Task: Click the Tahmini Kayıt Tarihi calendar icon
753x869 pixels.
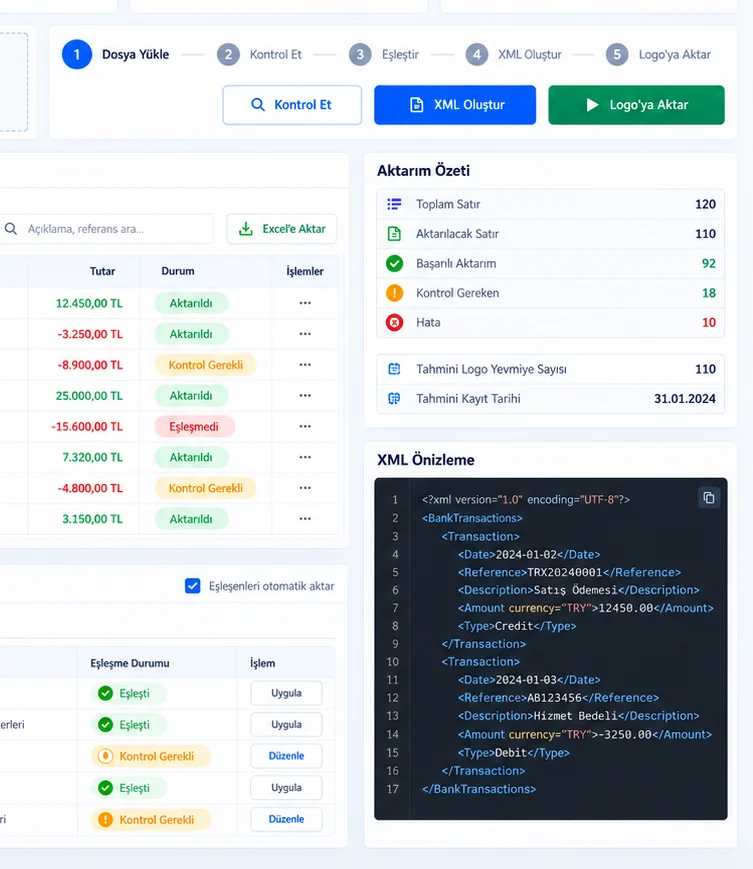Action: 394,398
